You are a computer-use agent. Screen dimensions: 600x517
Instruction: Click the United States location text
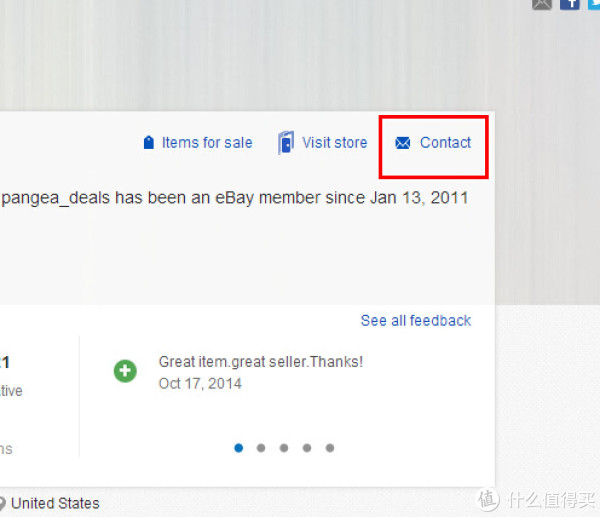(55, 503)
